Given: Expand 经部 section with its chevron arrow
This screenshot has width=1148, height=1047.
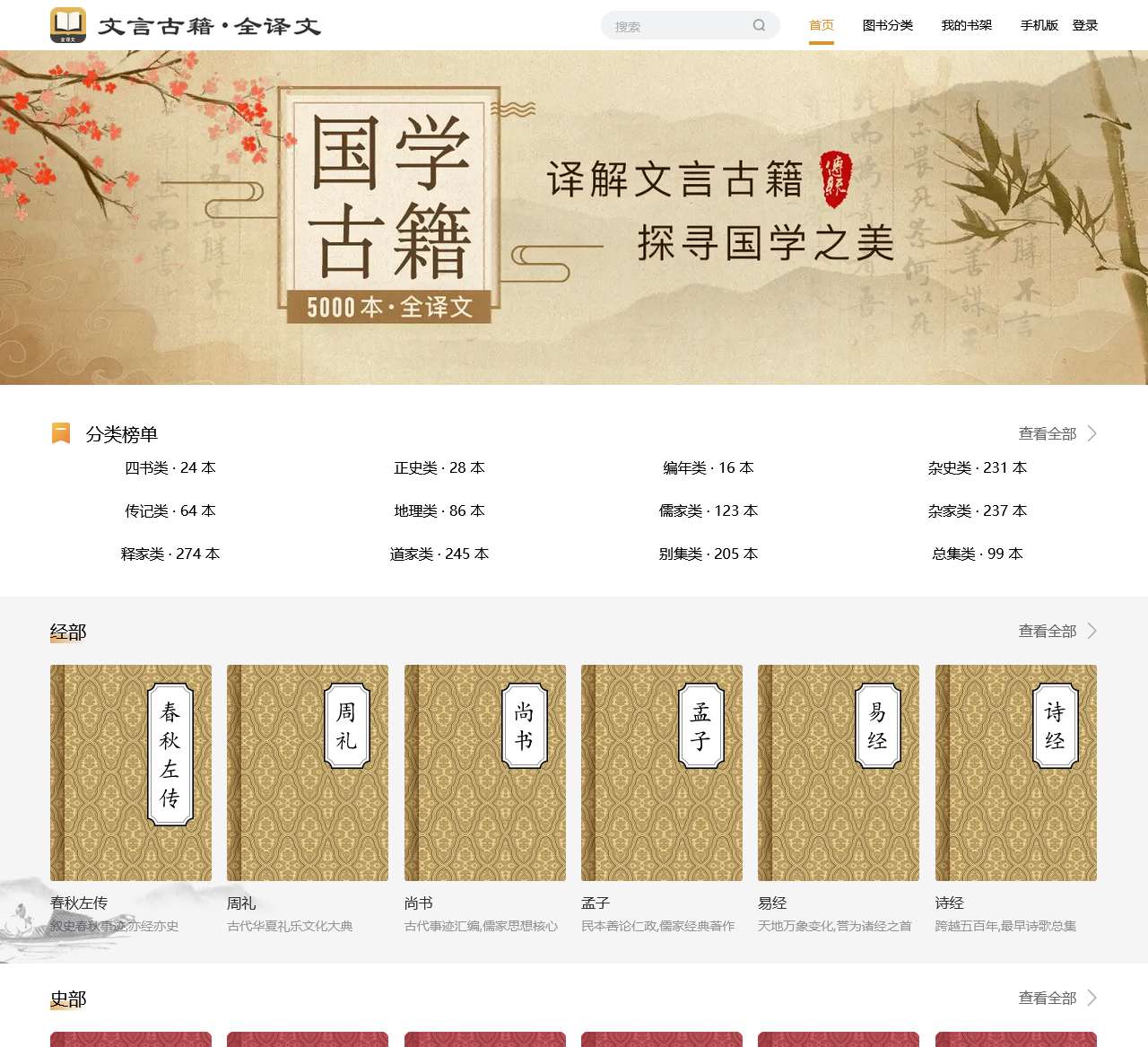Looking at the screenshot, I should click(x=1091, y=631).
